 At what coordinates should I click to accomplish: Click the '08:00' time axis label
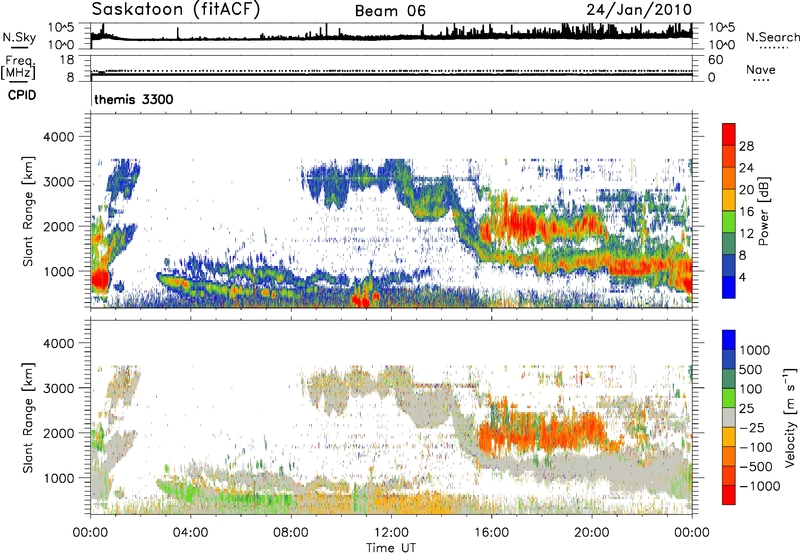pyautogui.click(x=291, y=533)
